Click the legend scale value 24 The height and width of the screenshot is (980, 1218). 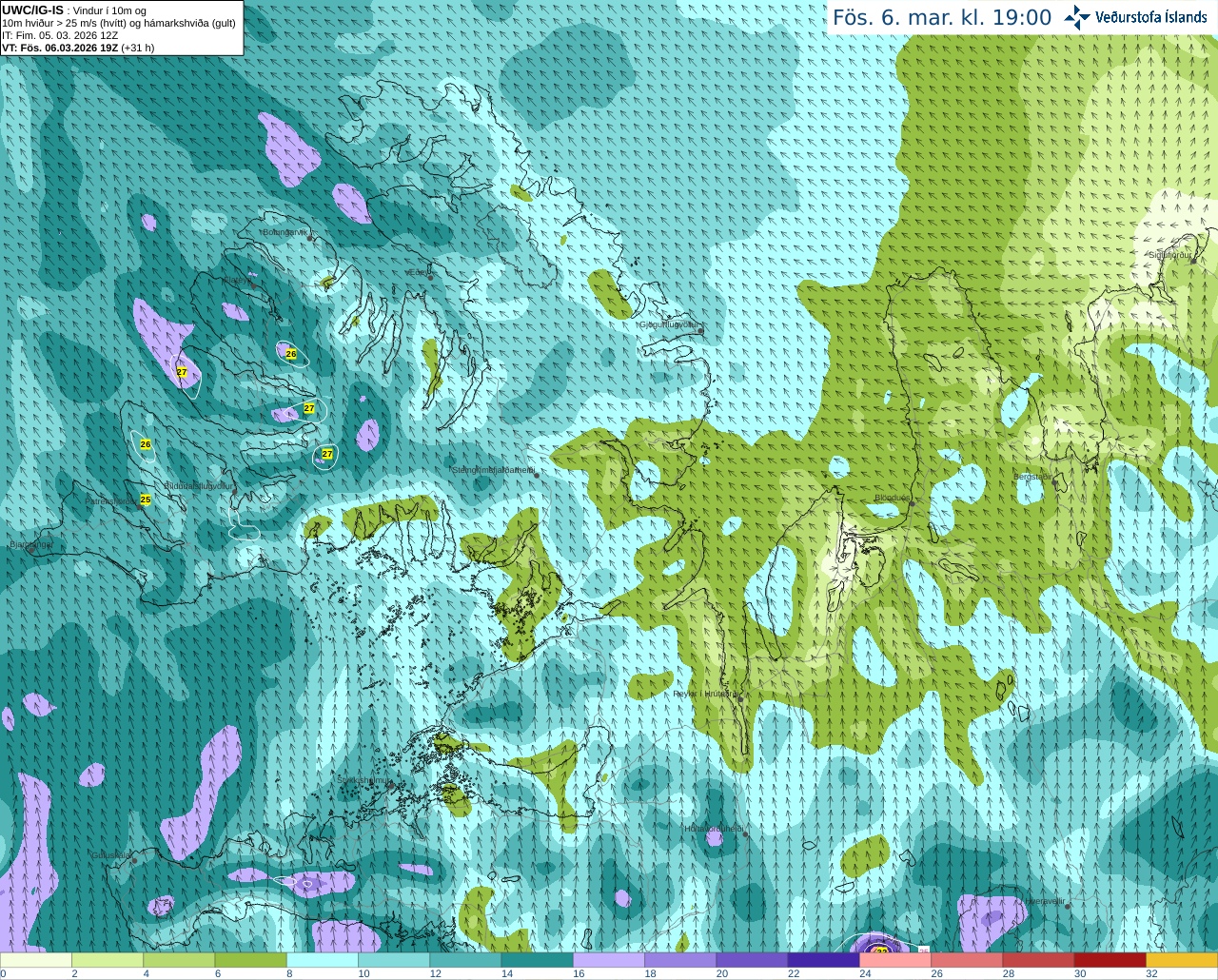(x=865, y=973)
